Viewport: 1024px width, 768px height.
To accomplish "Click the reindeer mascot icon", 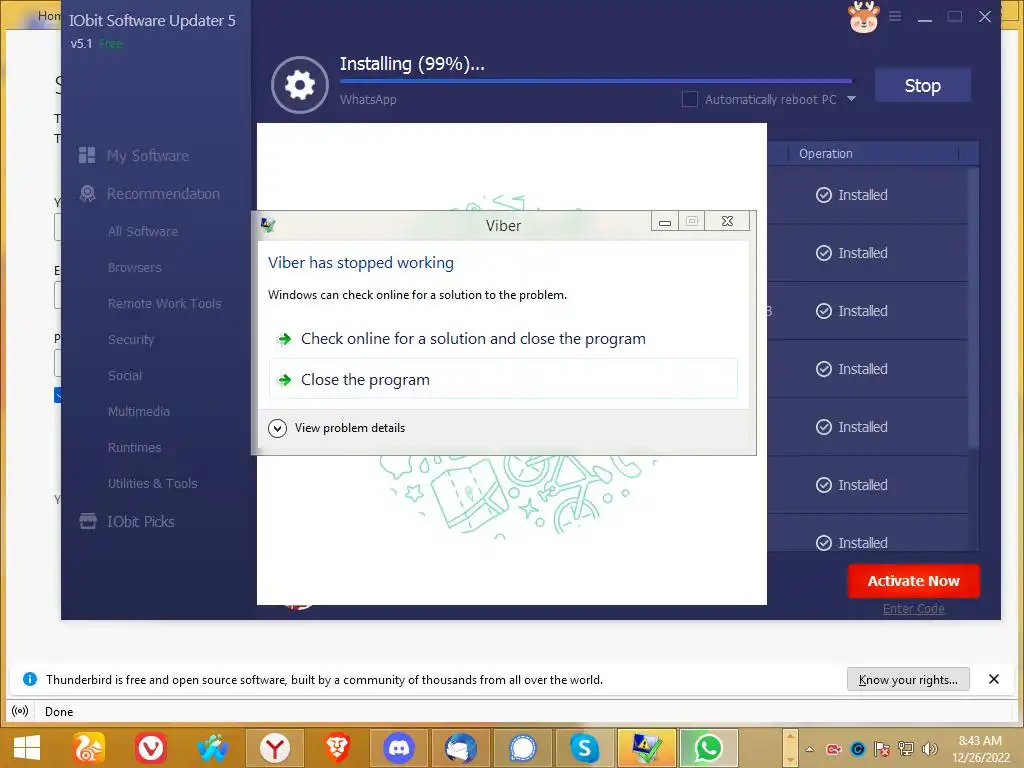I will tap(863, 17).
